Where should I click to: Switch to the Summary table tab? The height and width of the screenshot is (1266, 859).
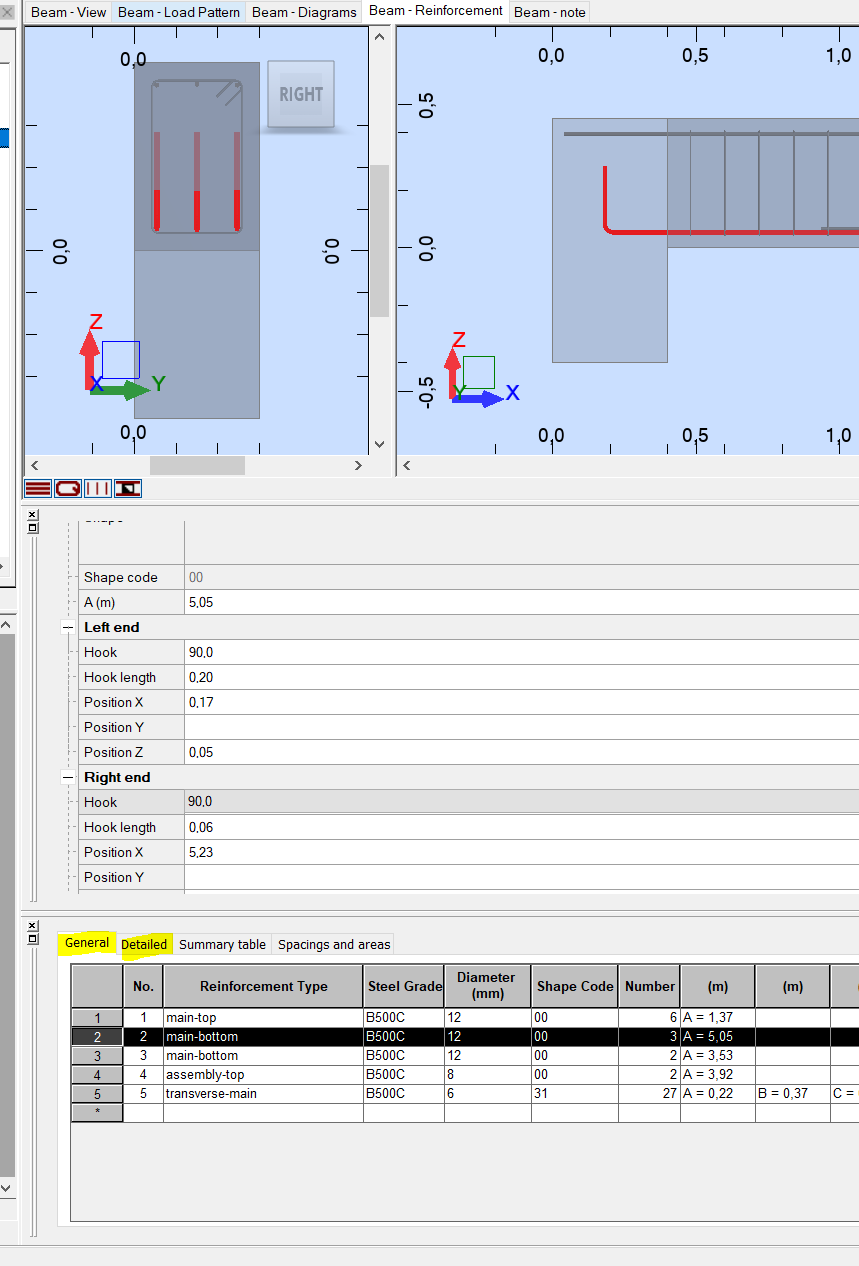point(221,944)
